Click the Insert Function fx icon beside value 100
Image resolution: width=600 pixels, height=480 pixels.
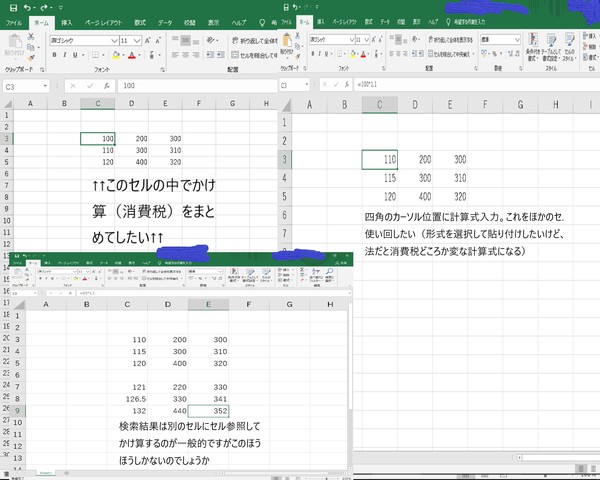tap(105, 87)
